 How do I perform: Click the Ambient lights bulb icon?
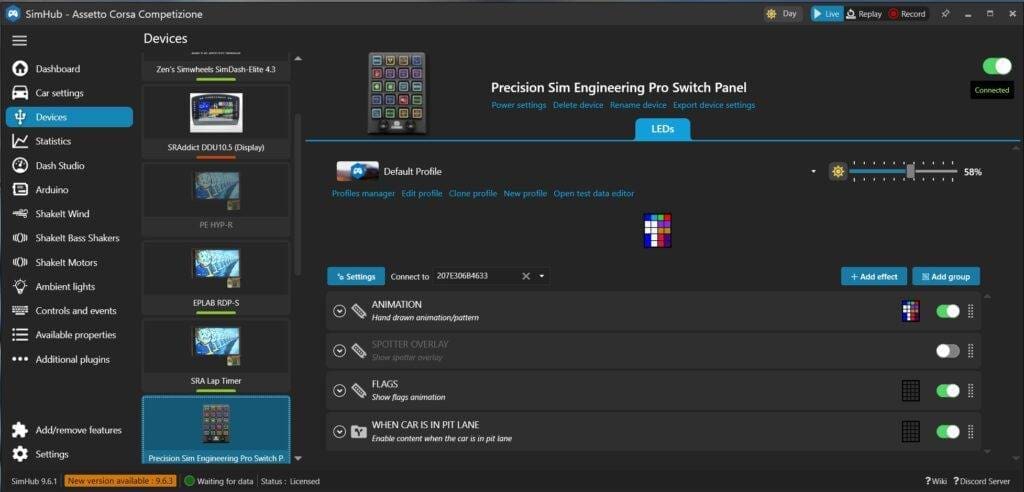coord(20,286)
